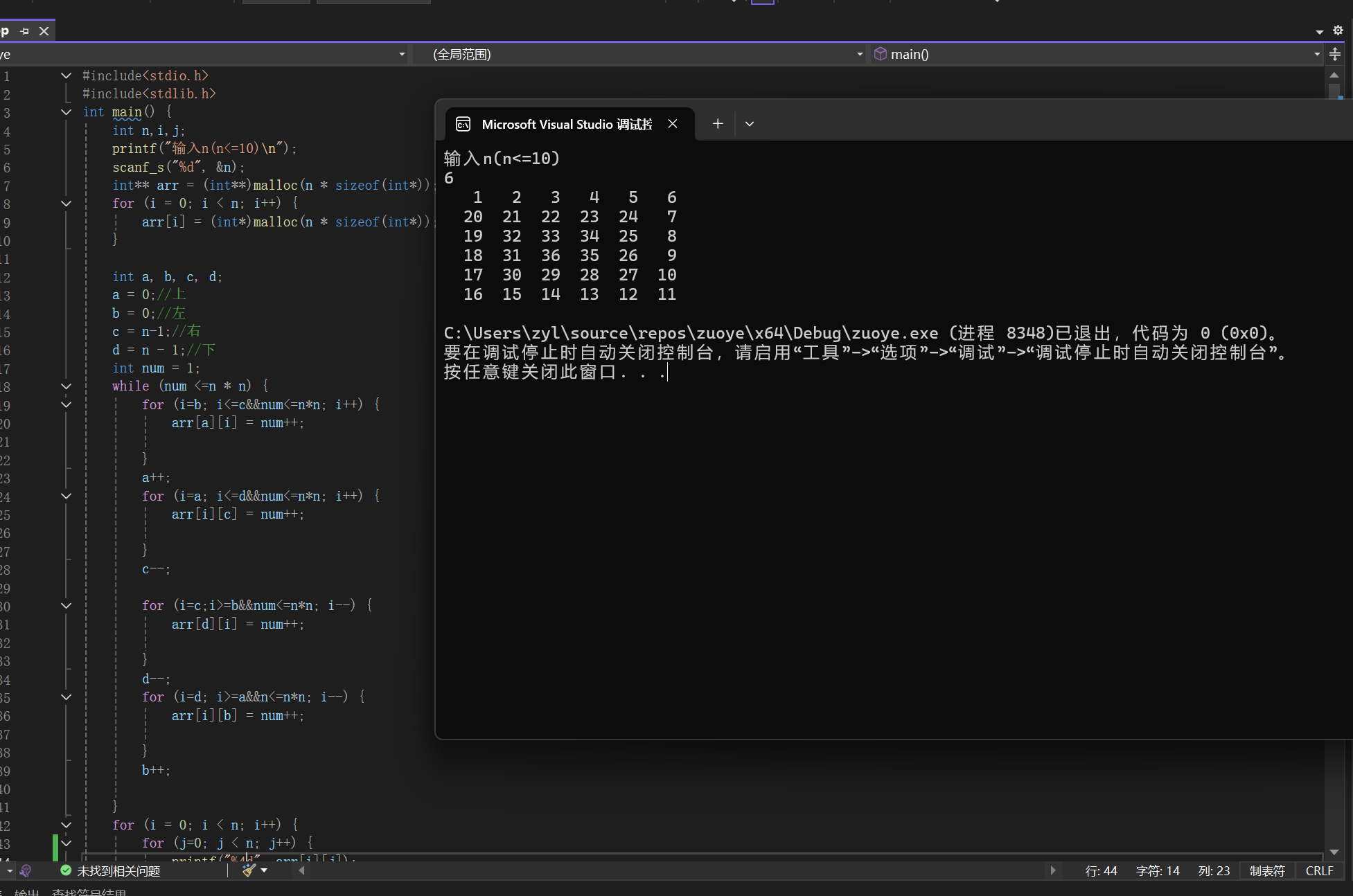This screenshot has width=1353, height=896.
Task: Open the code cleanup profile dropdown arrow
Action: [x=264, y=870]
